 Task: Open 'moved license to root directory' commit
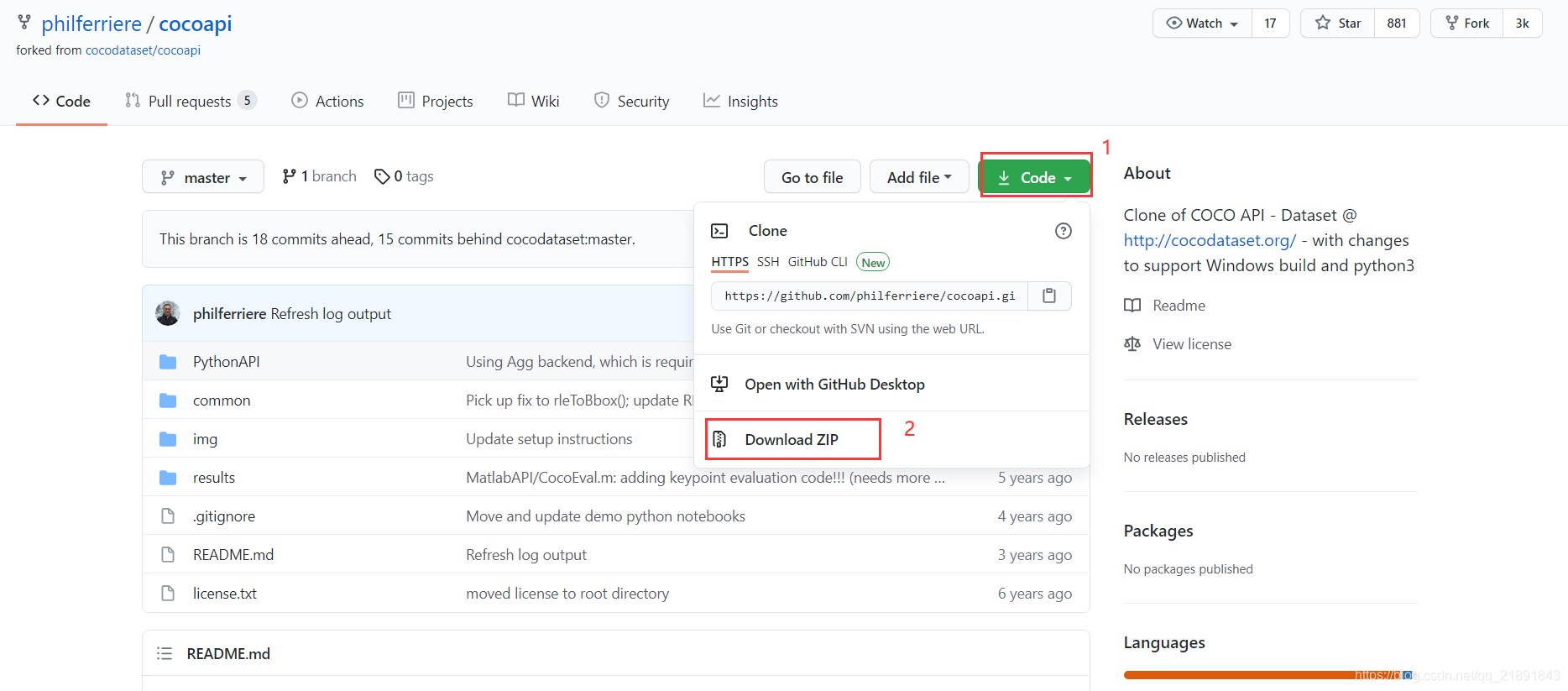(567, 594)
